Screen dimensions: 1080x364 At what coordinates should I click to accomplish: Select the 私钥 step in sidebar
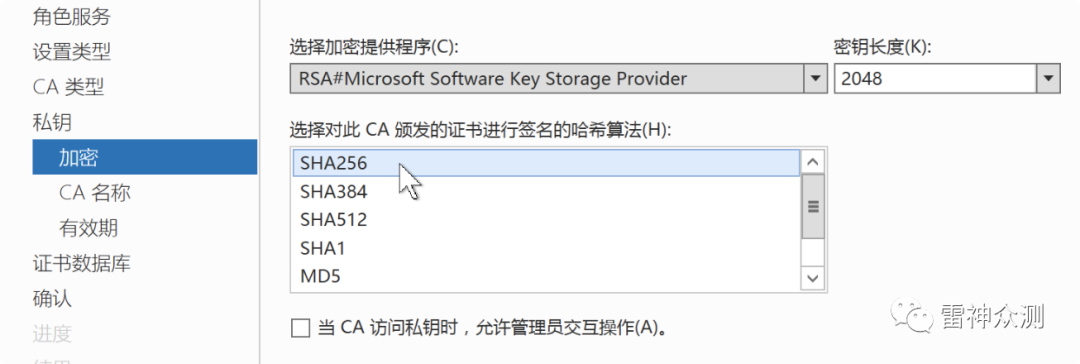pyautogui.click(x=52, y=123)
